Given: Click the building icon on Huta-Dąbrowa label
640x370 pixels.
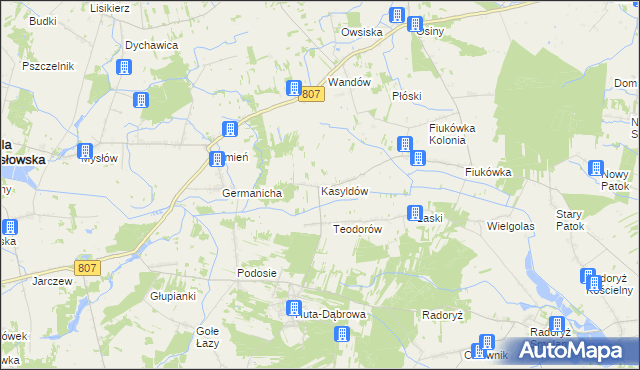Looking at the screenshot, I should (294, 308).
